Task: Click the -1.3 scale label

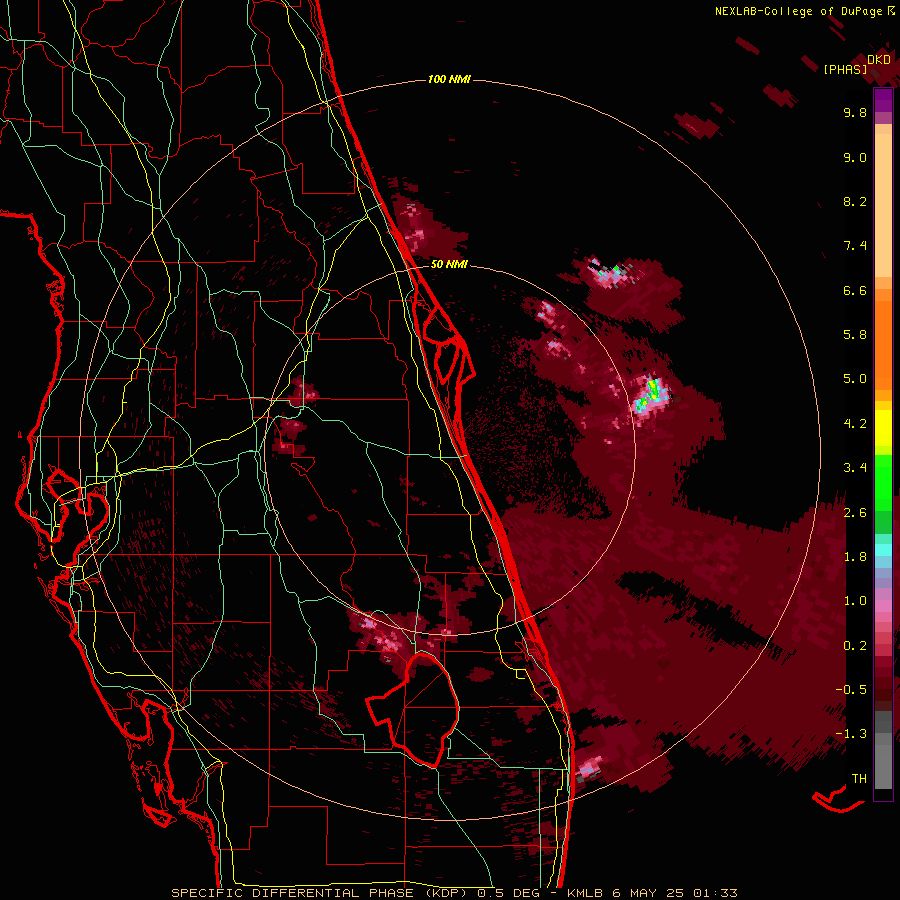Action: pos(851,734)
